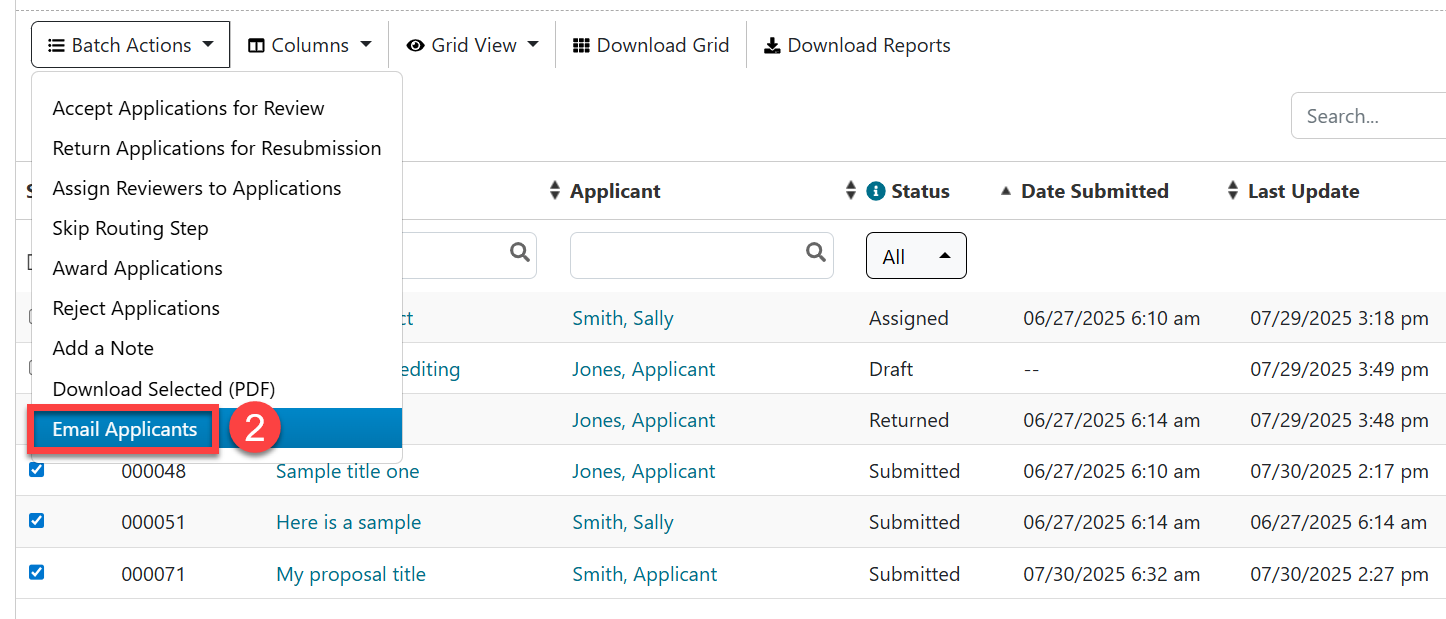
Task: Open the Grid View dropdown
Action: (473, 45)
